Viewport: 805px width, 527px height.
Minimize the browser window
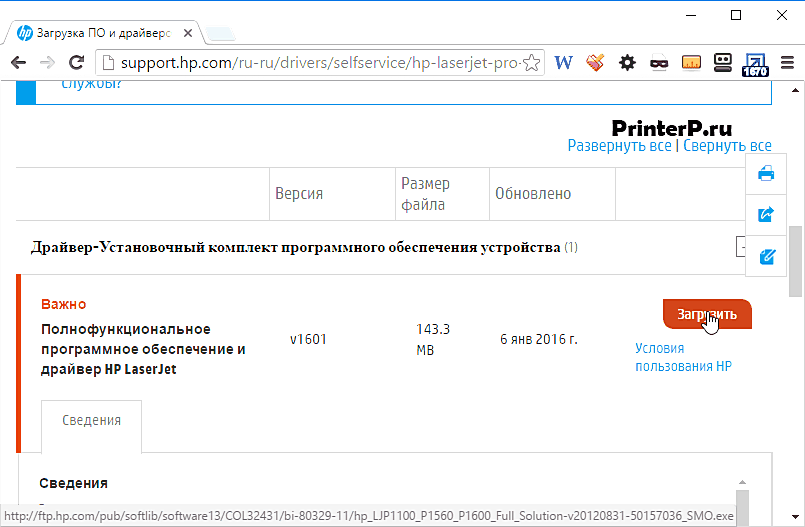coord(691,15)
